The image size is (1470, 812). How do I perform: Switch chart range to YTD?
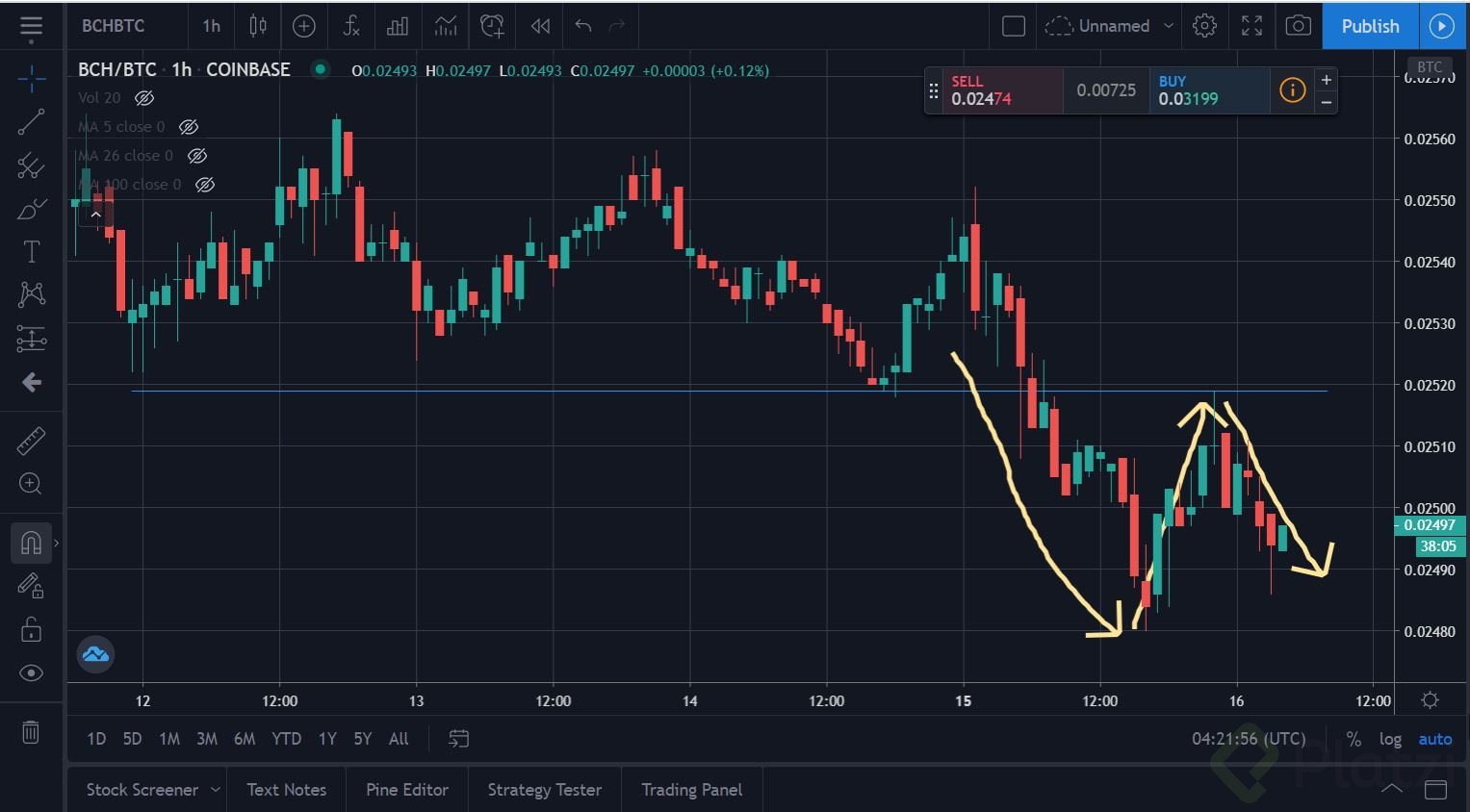tap(286, 739)
